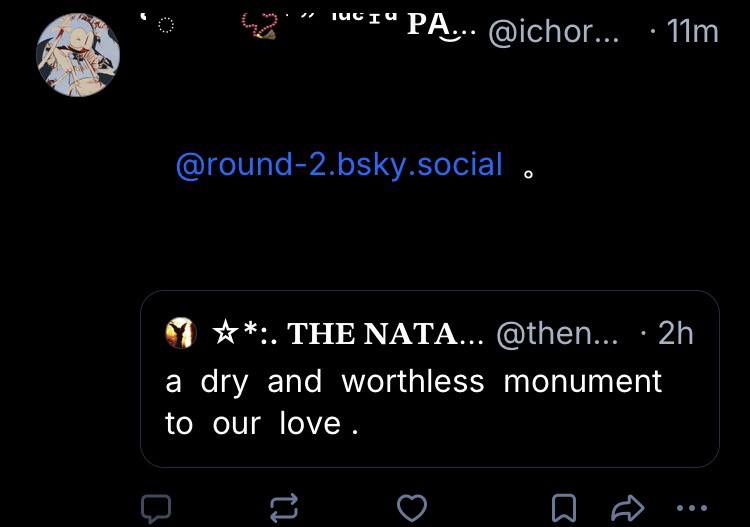750x527 pixels.
Task: Click the 'to our love' text line
Action: 261,424
